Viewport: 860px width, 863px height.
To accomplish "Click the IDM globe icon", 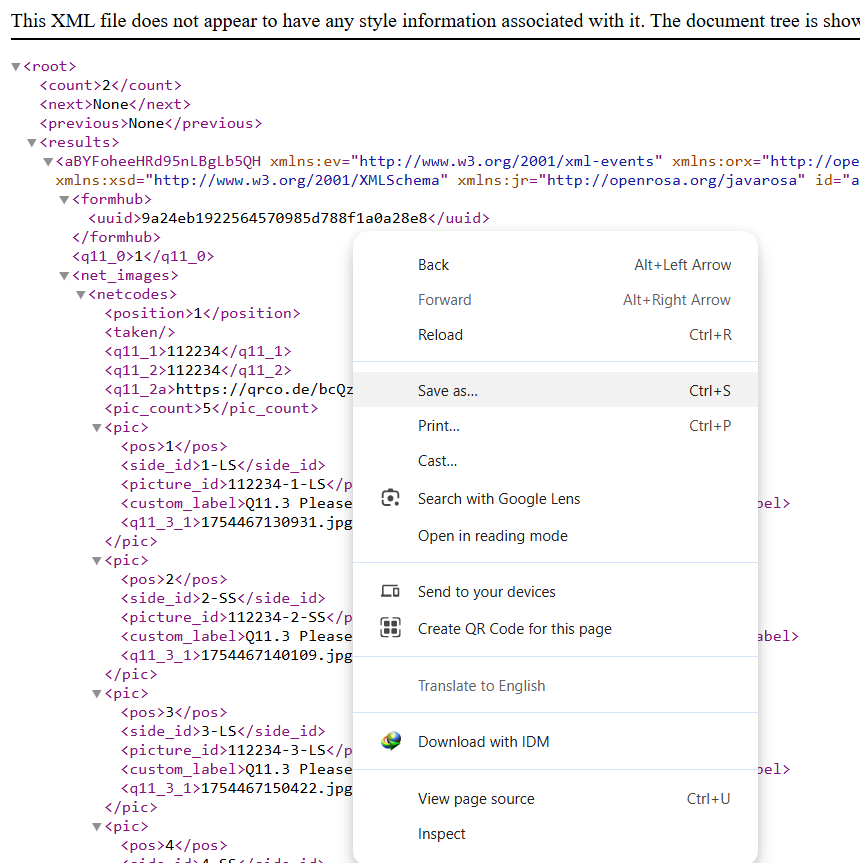I will click(x=391, y=741).
